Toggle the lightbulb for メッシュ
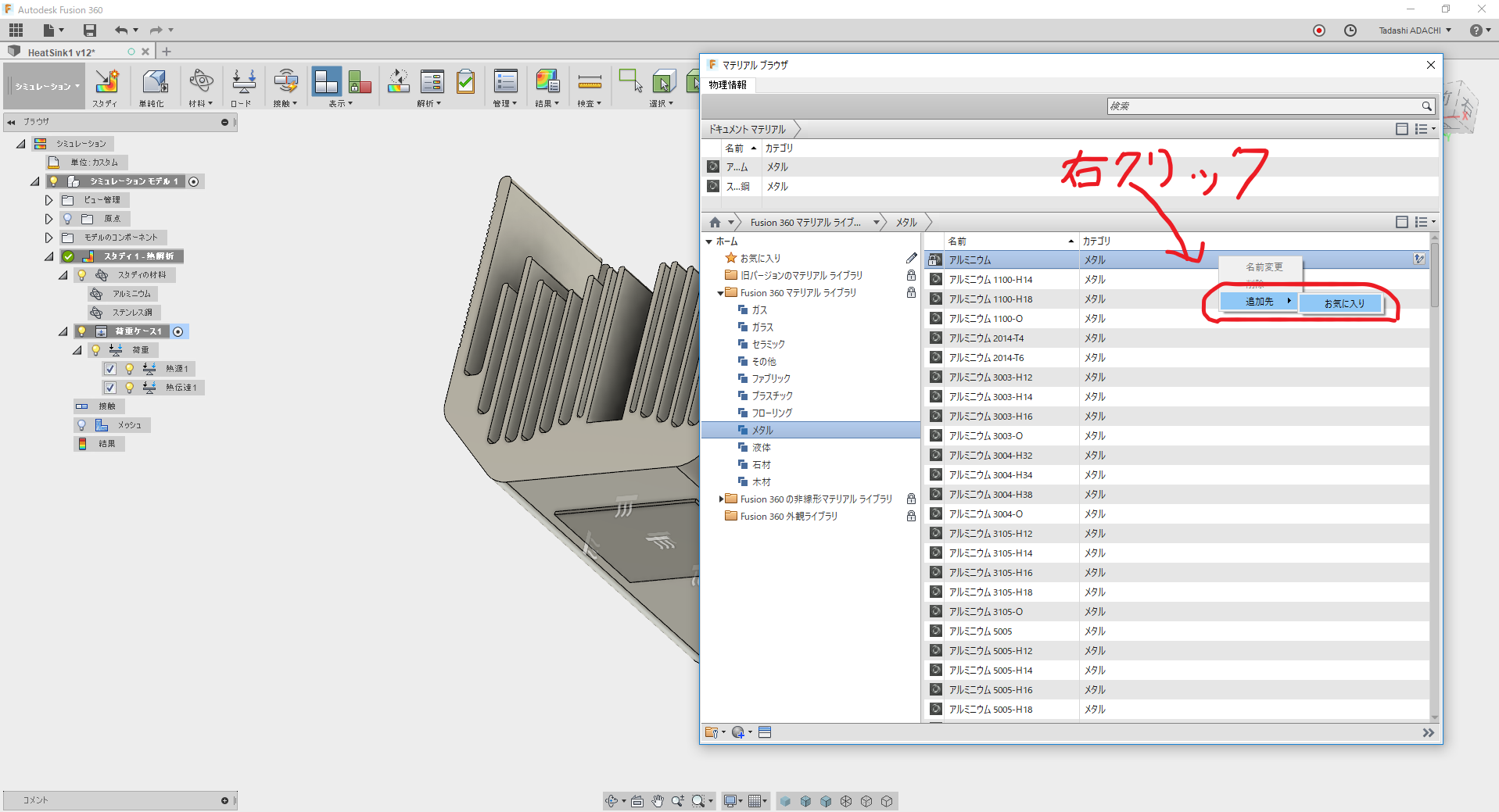This screenshot has width=1499, height=812. (81, 425)
